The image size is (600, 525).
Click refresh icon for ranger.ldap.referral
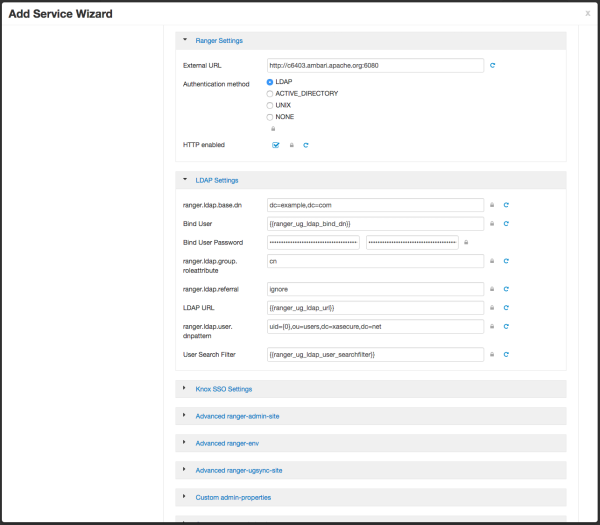coord(507,288)
